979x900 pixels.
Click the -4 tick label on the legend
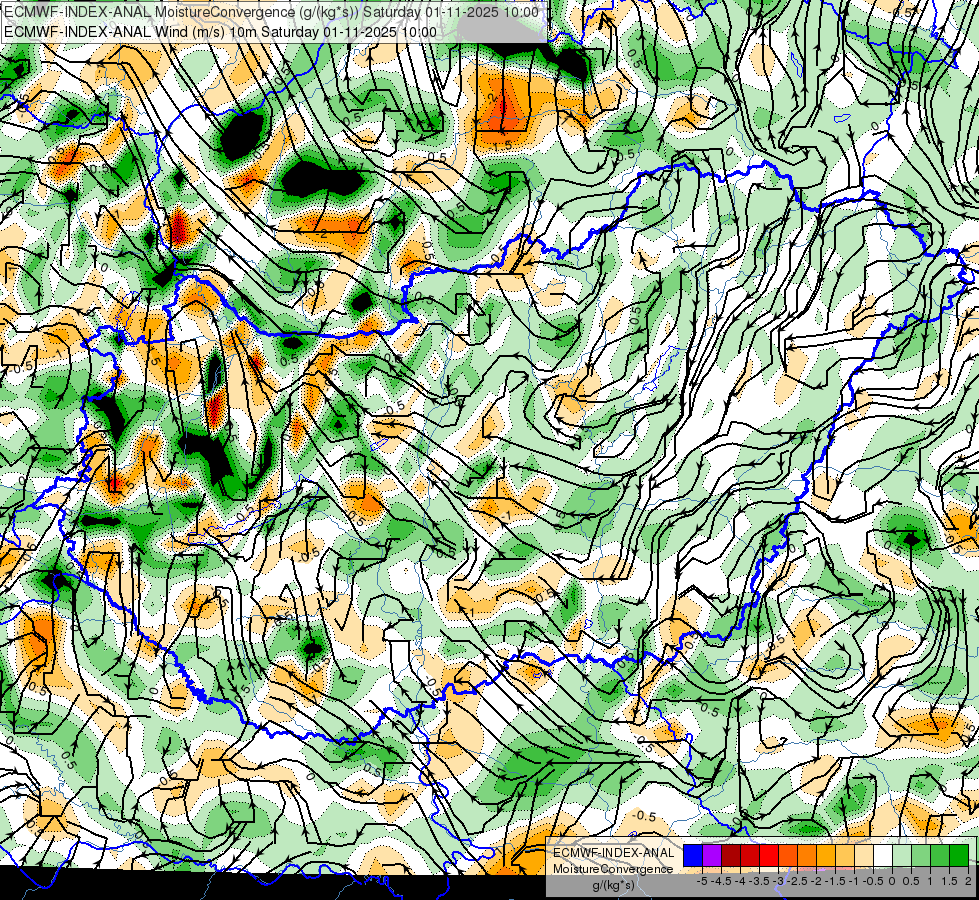coord(740,881)
